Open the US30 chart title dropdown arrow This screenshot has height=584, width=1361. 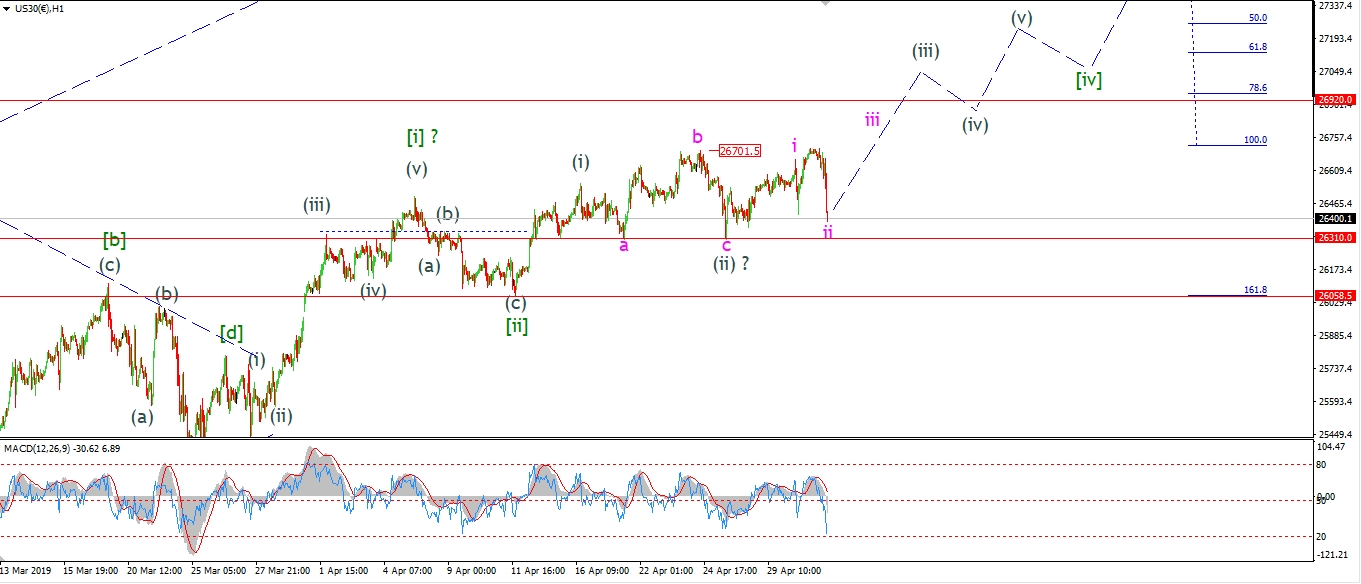7,9
